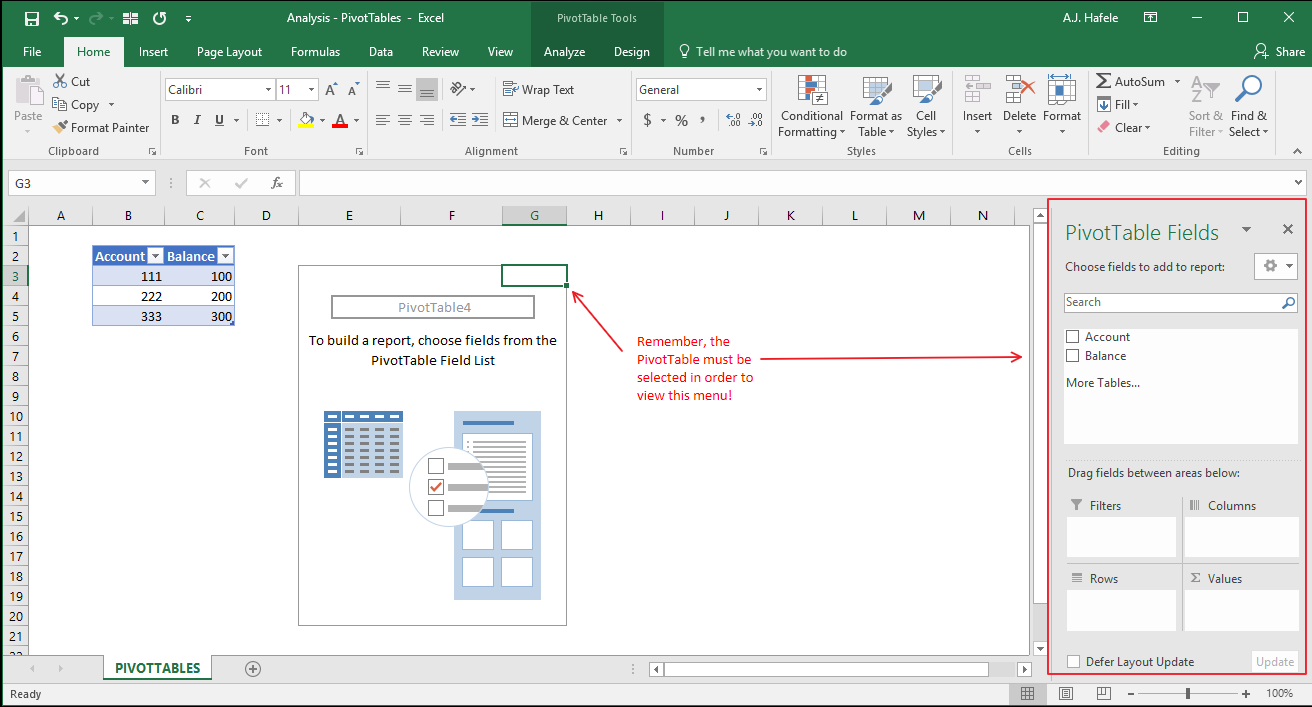The width and height of the screenshot is (1312, 707).
Task: Choose fill color swatch button
Action: (x=306, y=120)
